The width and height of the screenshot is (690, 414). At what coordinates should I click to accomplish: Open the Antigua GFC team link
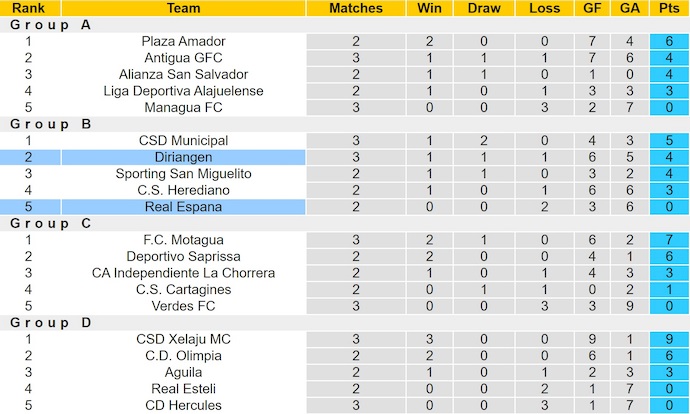tap(183, 58)
